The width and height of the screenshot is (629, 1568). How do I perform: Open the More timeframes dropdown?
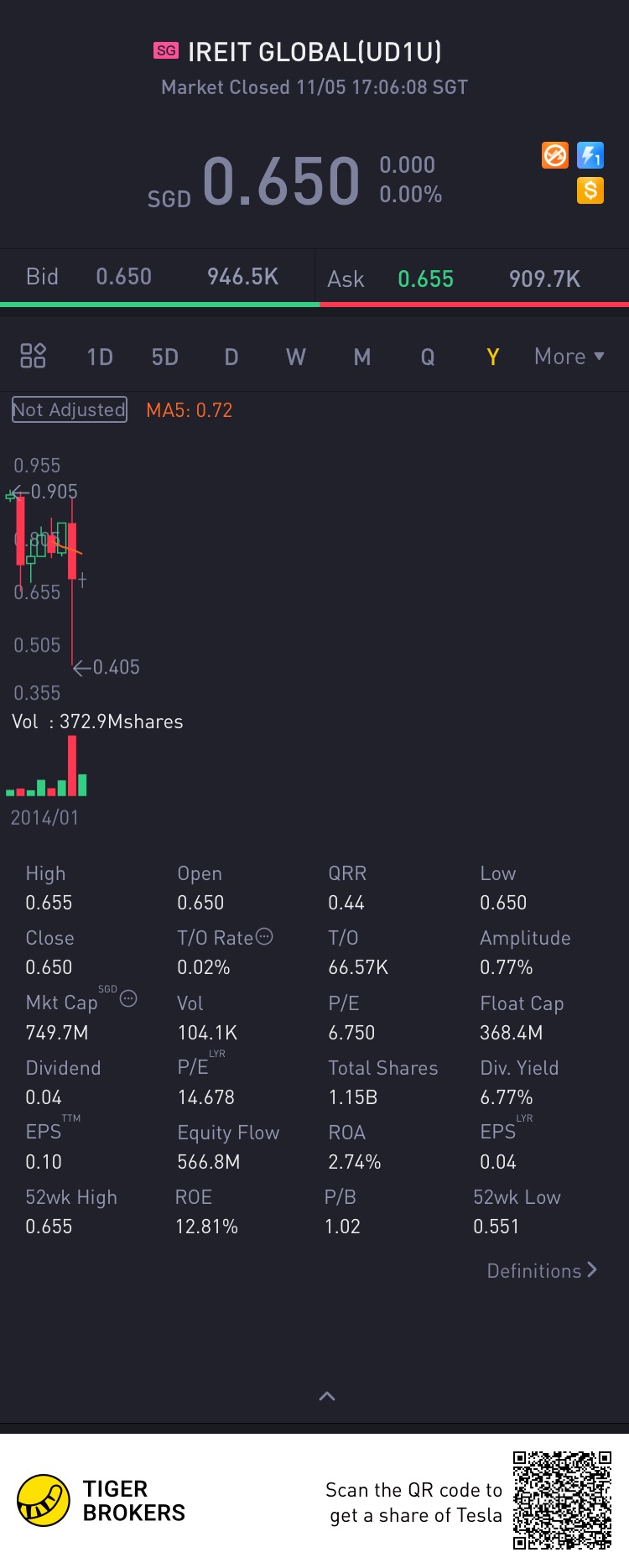569,357
